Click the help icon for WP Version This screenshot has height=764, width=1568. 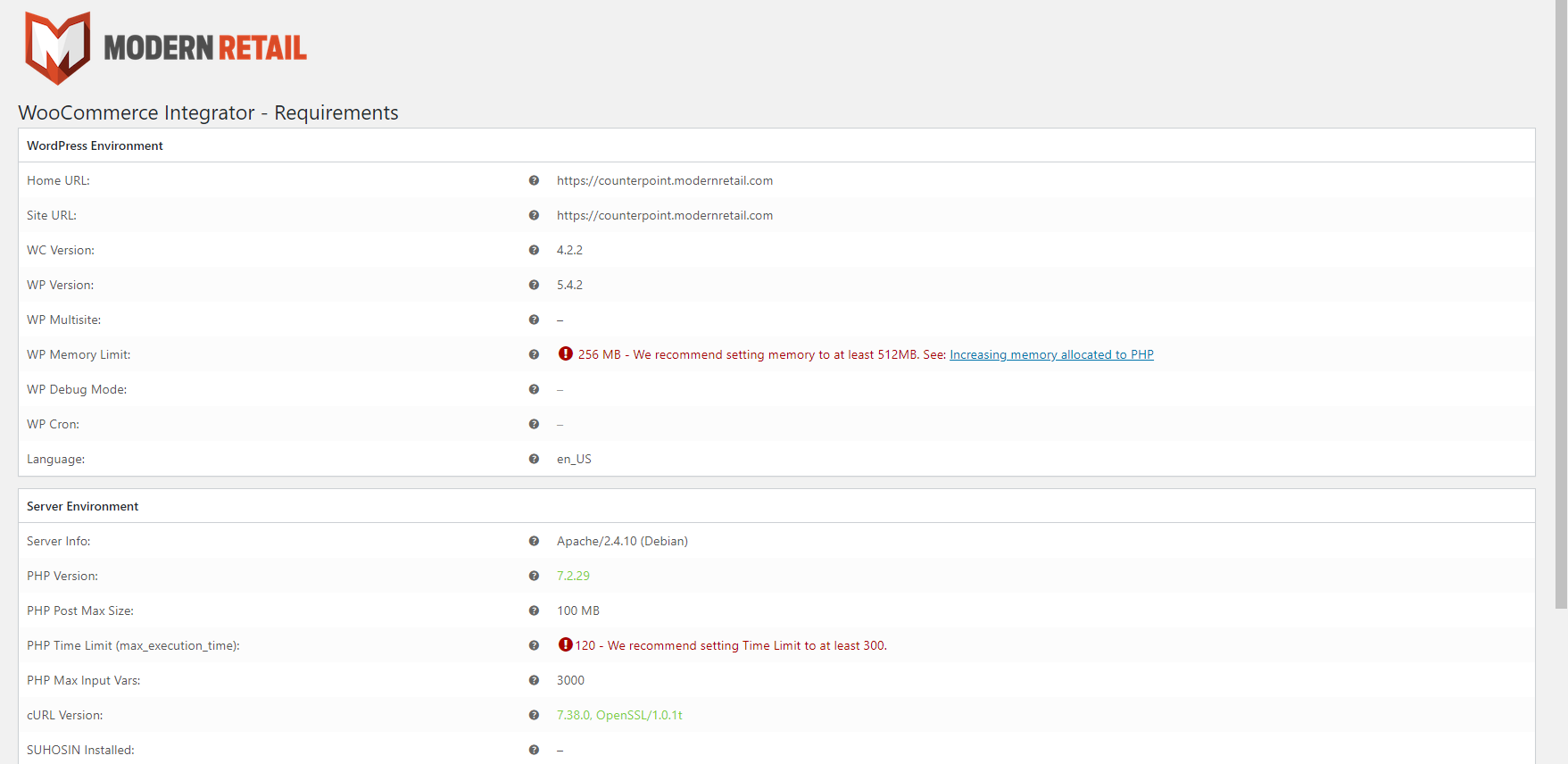pos(534,285)
